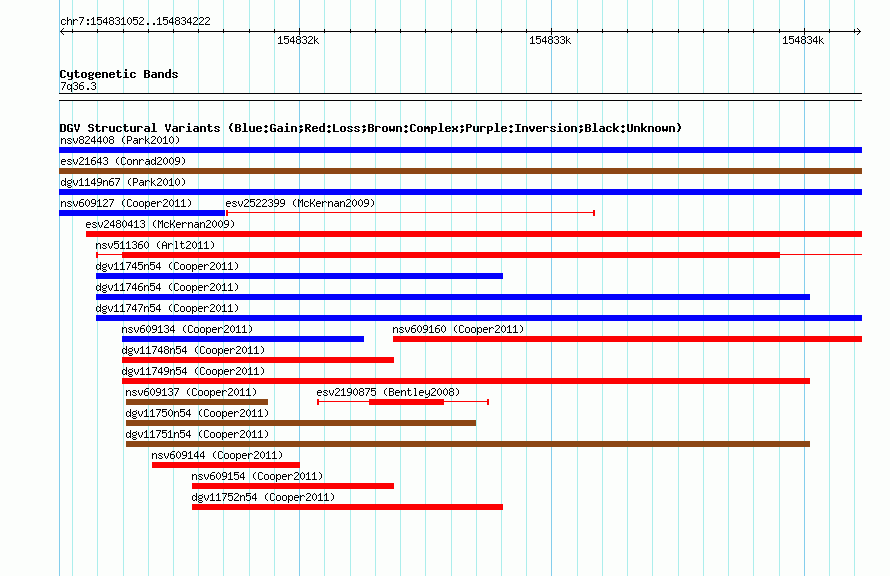Select the red esv2480413 loss bar
Image resolution: width=890 pixels, height=576 pixels.
coord(474,234)
